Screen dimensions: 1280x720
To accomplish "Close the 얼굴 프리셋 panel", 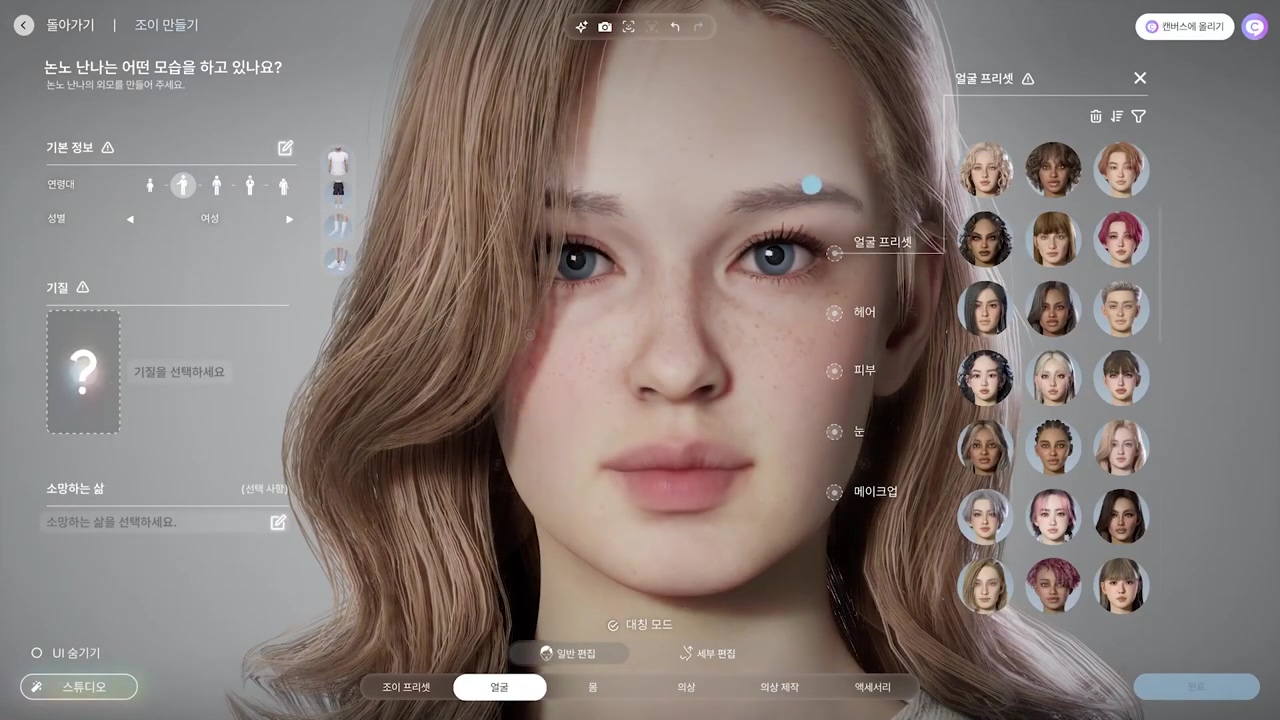I will pyautogui.click(x=1140, y=78).
